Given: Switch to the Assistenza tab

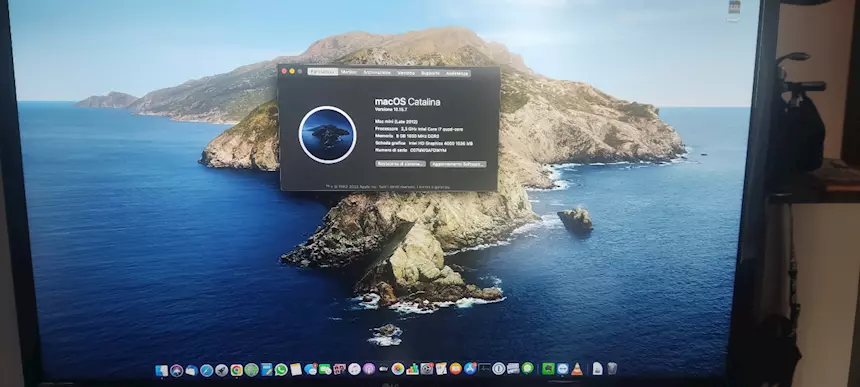Looking at the screenshot, I should pos(457,73).
